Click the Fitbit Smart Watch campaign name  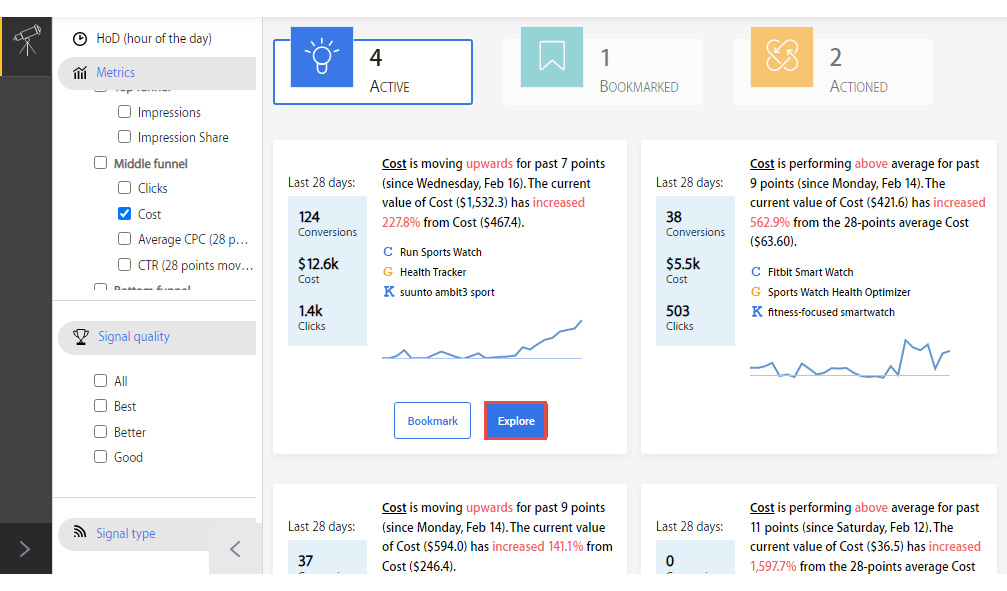pos(810,272)
